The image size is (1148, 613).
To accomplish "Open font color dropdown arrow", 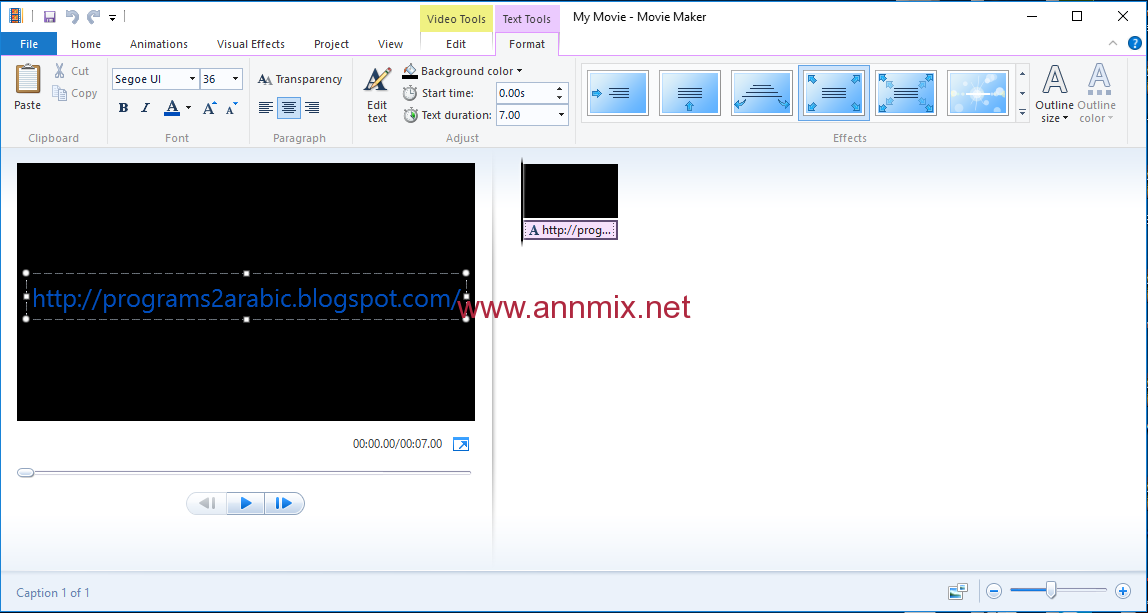I will (188, 108).
